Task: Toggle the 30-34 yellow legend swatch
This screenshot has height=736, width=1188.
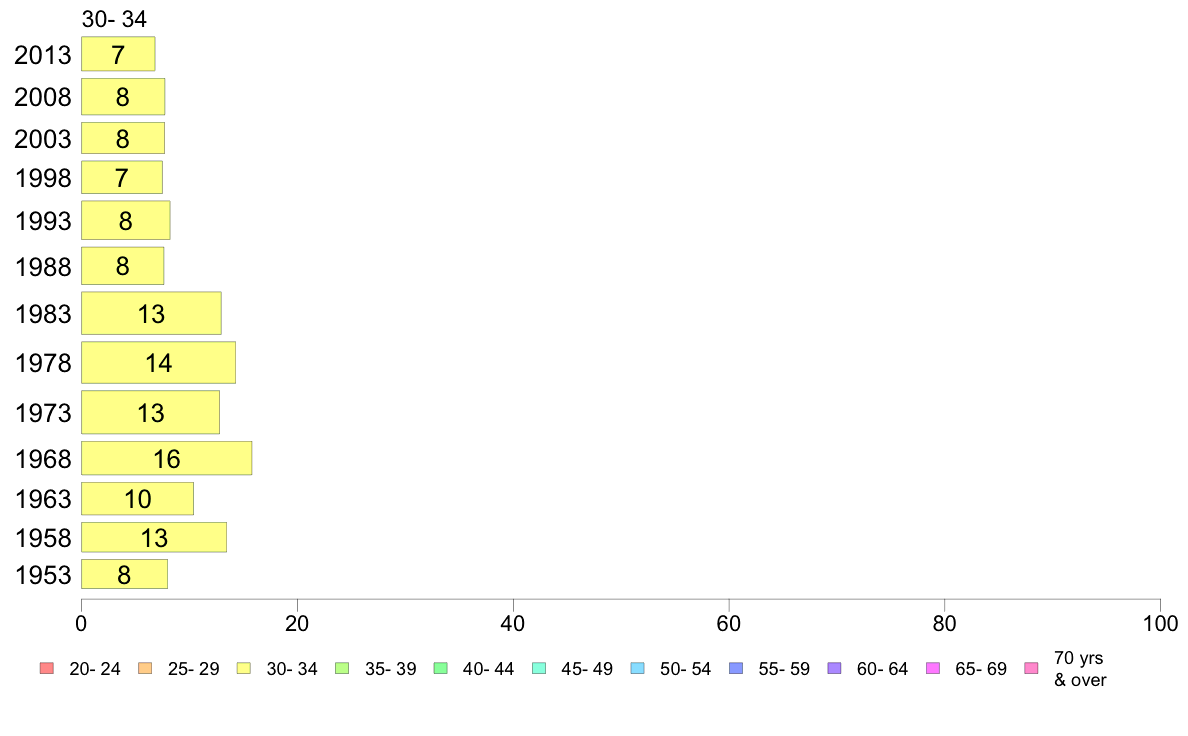Action: 244,668
